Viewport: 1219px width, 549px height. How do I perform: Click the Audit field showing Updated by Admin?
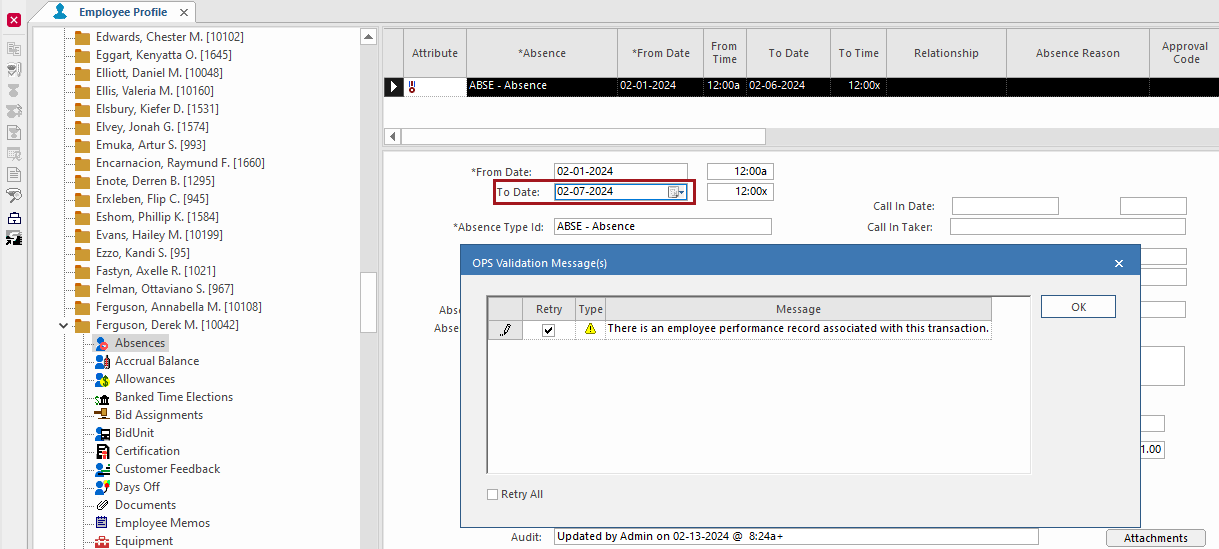pos(796,537)
